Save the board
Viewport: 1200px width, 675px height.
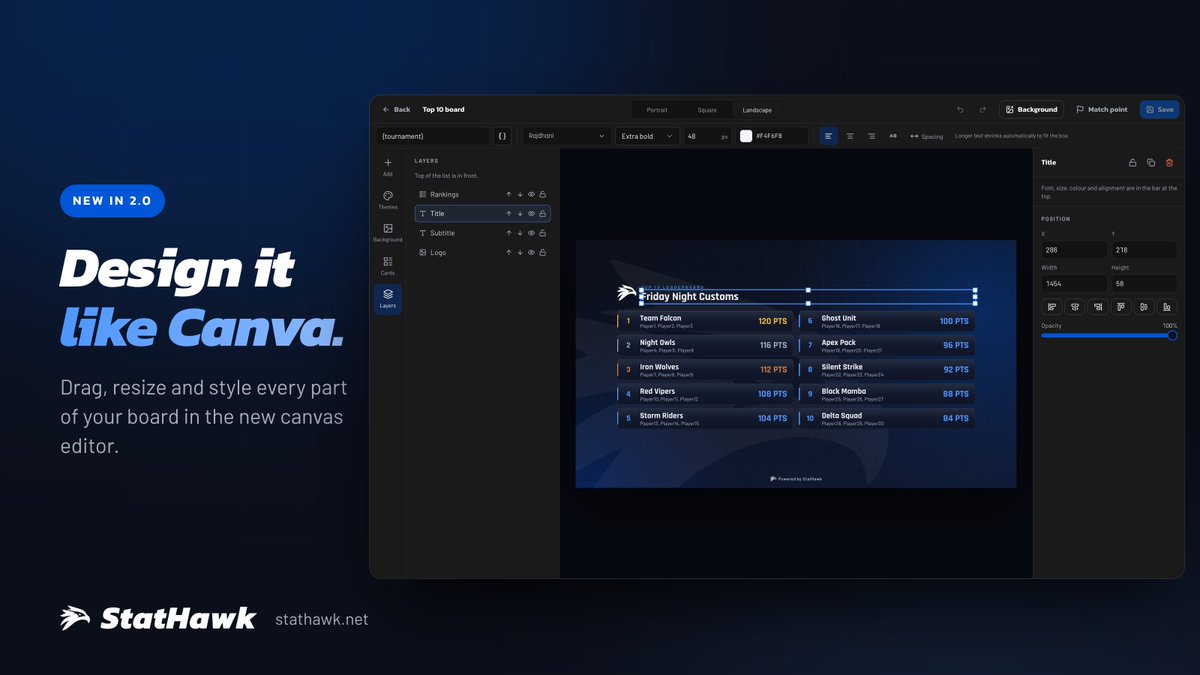(1160, 110)
